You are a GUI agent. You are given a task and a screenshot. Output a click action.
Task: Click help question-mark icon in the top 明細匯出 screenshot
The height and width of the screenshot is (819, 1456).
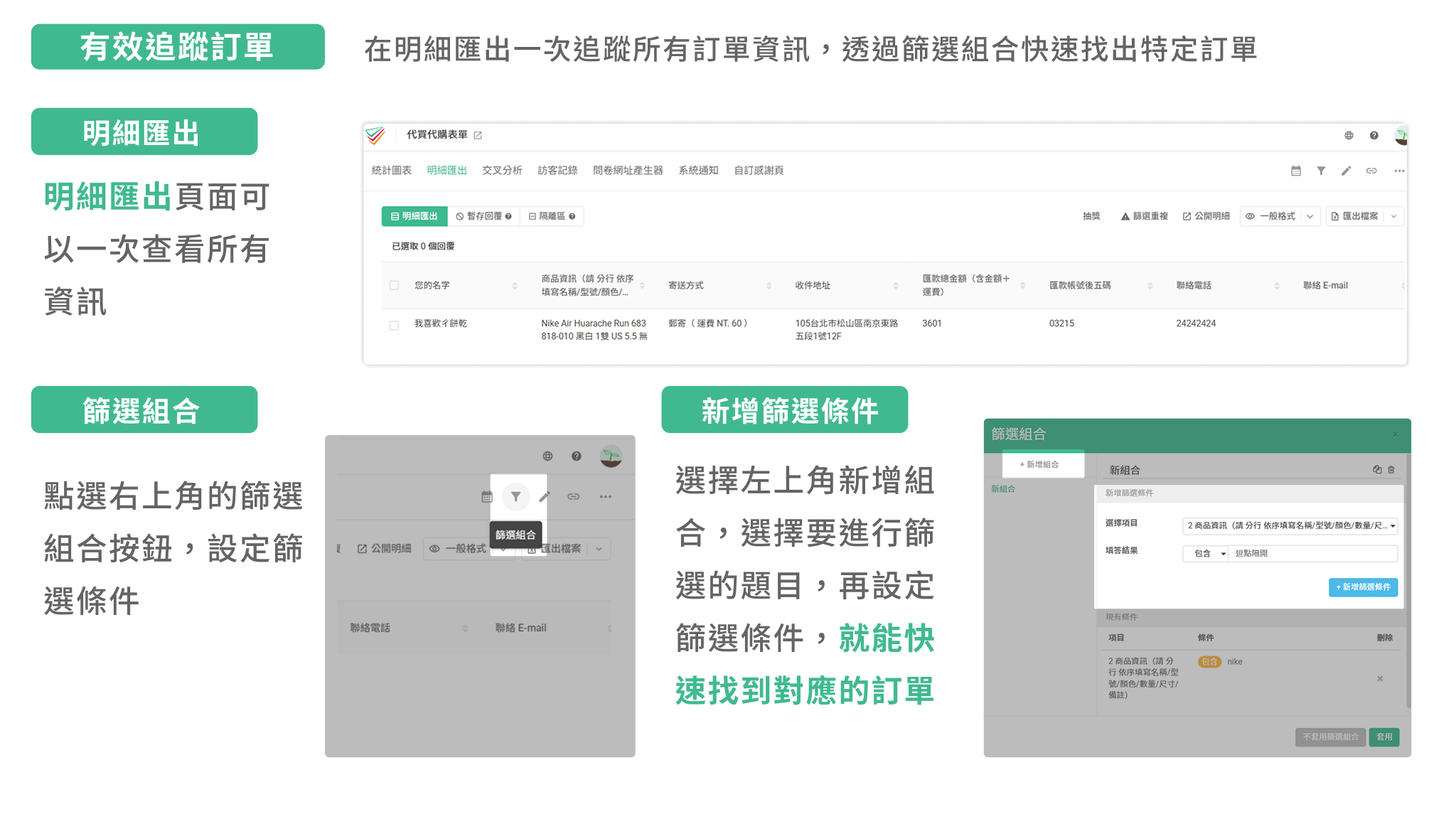(x=1374, y=135)
